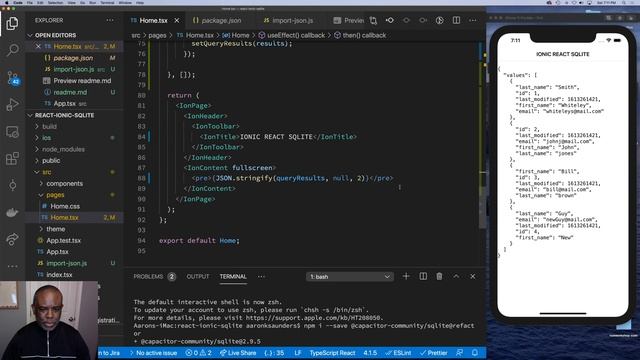
Task: Open Explorer more actions ellipsis
Action: [110, 20]
